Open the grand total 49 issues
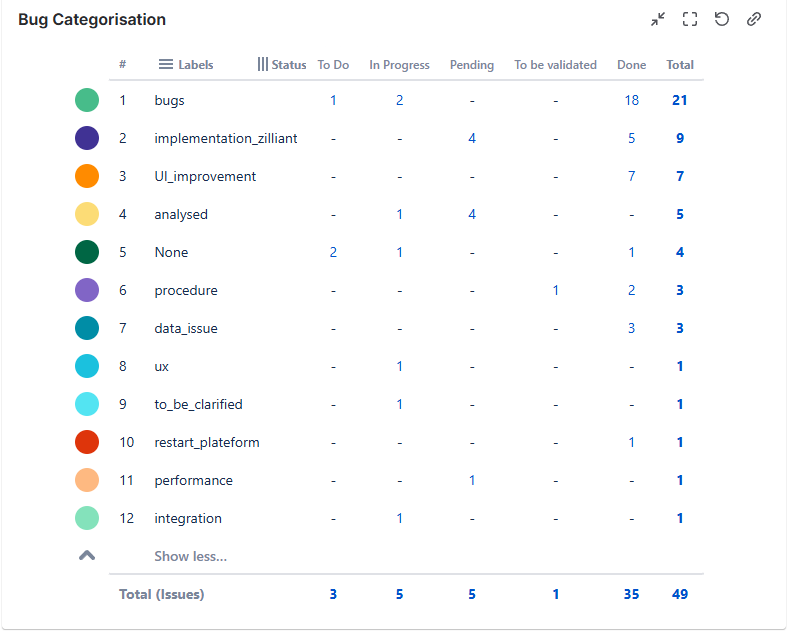This screenshot has width=789, height=631. click(680, 594)
